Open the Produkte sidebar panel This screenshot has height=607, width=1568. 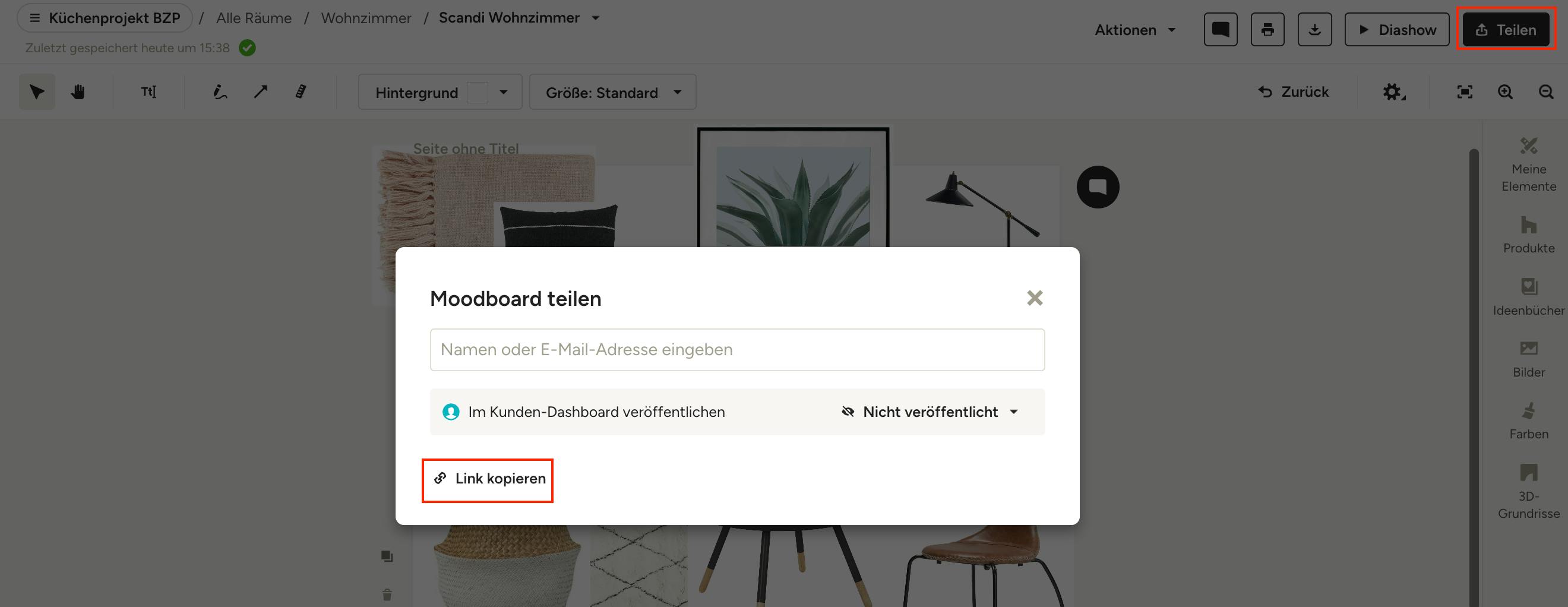click(1528, 235)
